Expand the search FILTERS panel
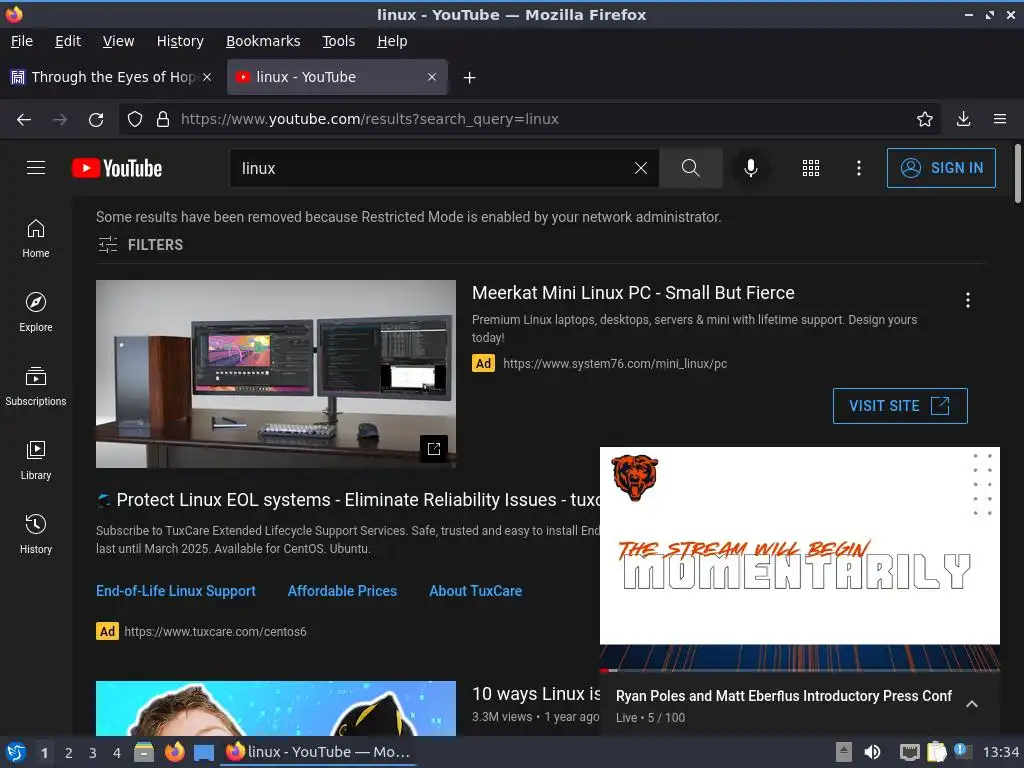The height and width of the screenshot is (768, 1024). [x=140, y=245]
